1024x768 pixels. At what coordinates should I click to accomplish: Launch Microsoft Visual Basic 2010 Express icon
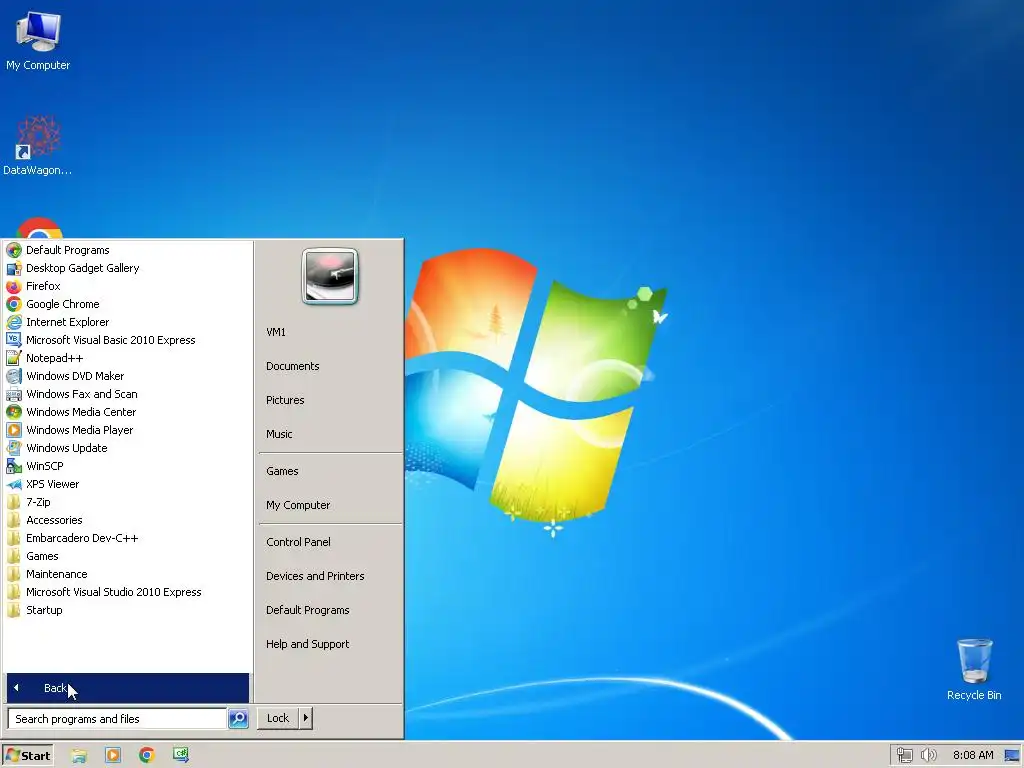click(x=14, y=340)
